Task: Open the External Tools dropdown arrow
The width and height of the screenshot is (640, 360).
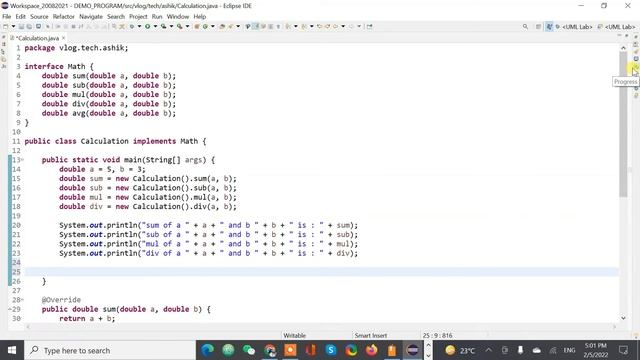Action: pyautogui.click(x=187, y=27)
